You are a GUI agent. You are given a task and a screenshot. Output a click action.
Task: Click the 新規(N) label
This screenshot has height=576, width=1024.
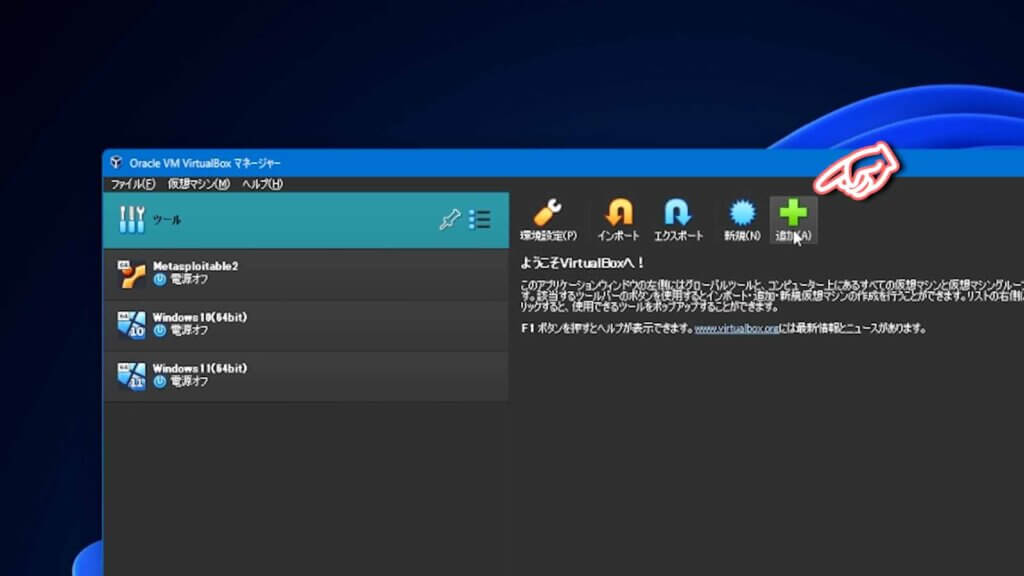click(x=742, y=235)
